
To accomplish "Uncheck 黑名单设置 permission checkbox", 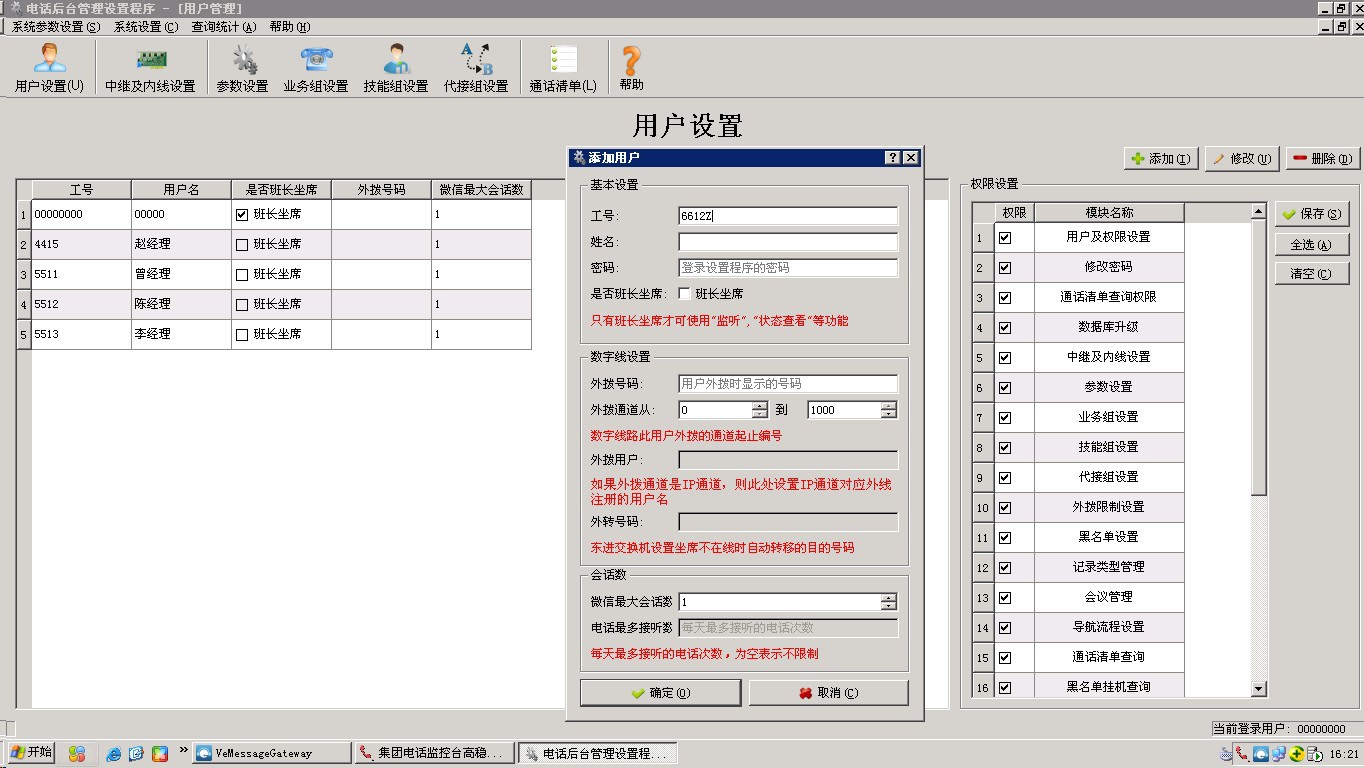I will 1005,538.
